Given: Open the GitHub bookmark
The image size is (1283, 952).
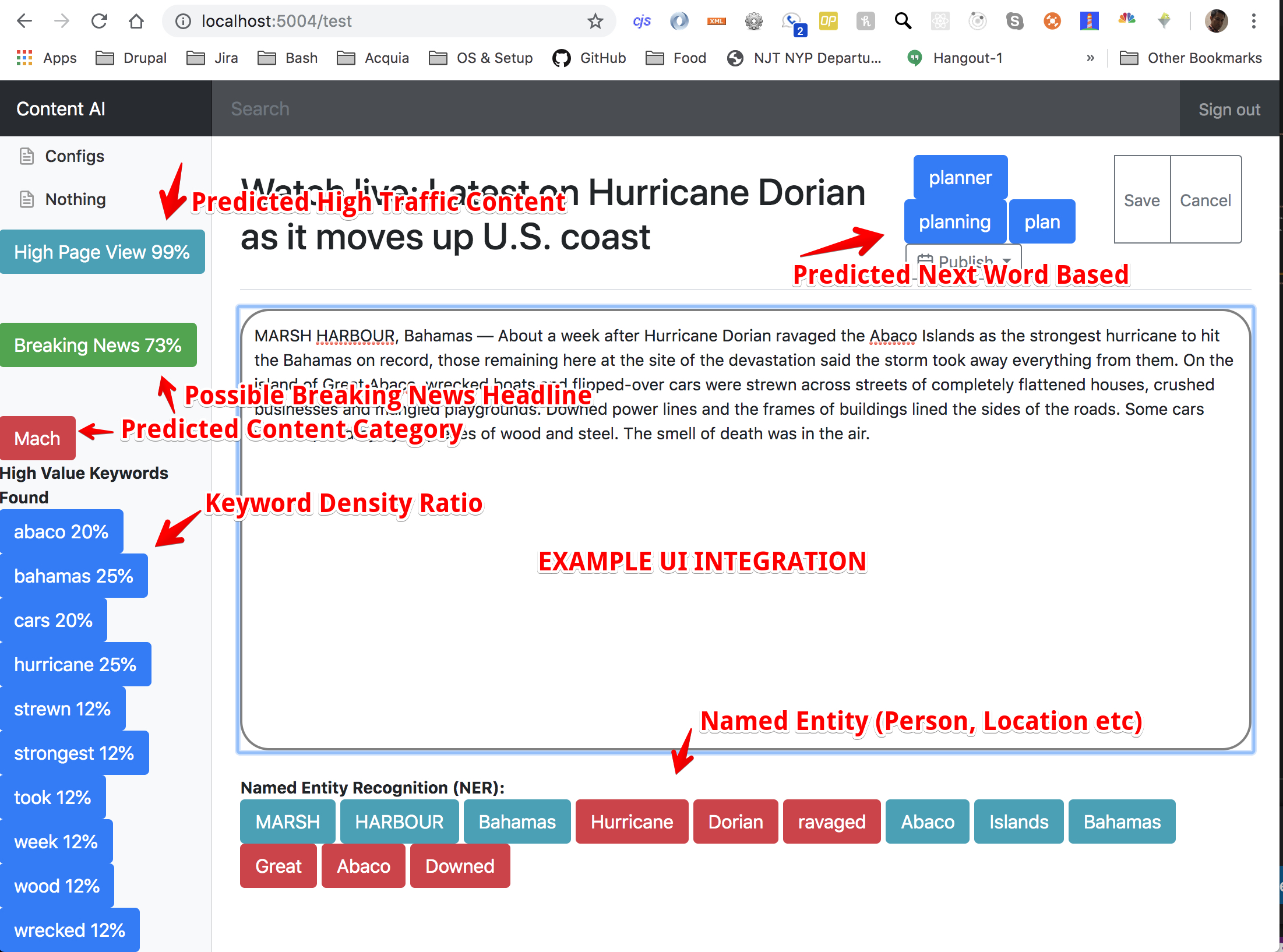Looking at the screenshot, I should tap(589, 58).
